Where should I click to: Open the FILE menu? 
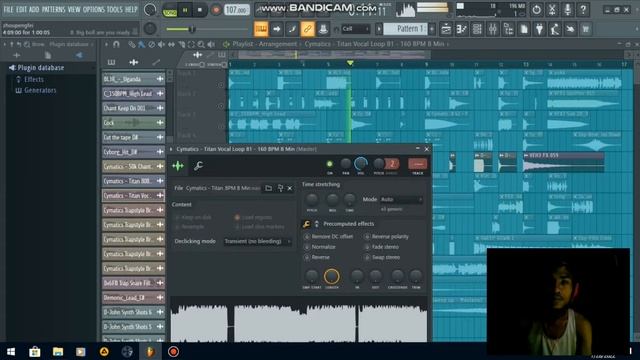(8, 9)
